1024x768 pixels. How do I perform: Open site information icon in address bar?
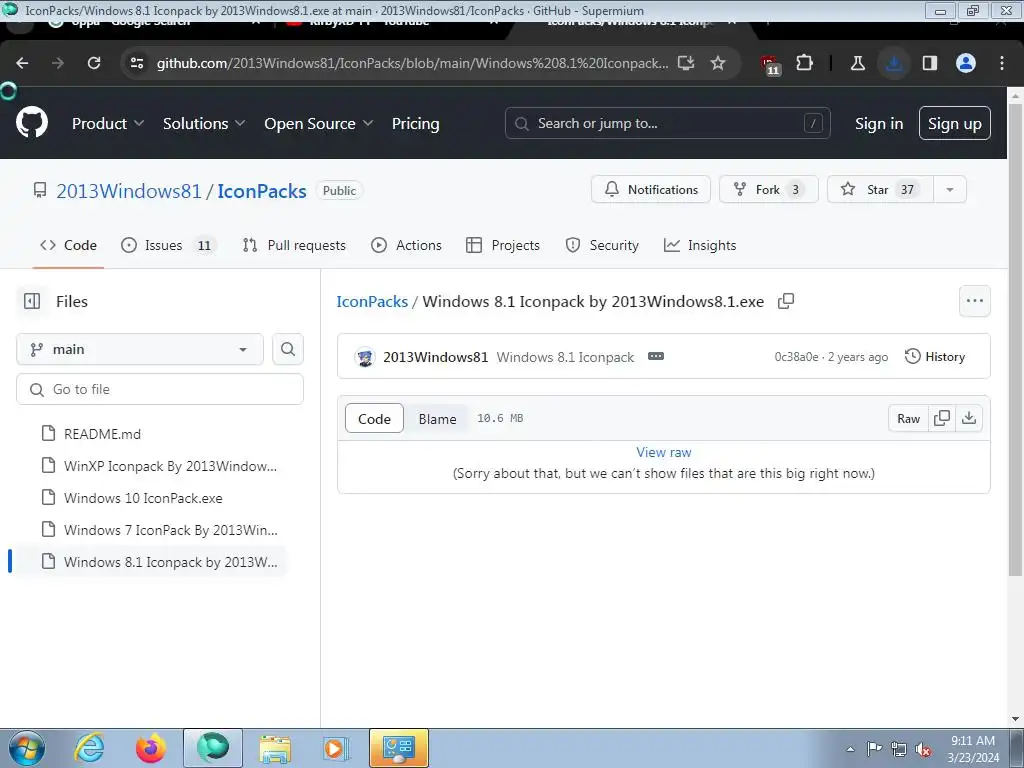tap(137, 63)
